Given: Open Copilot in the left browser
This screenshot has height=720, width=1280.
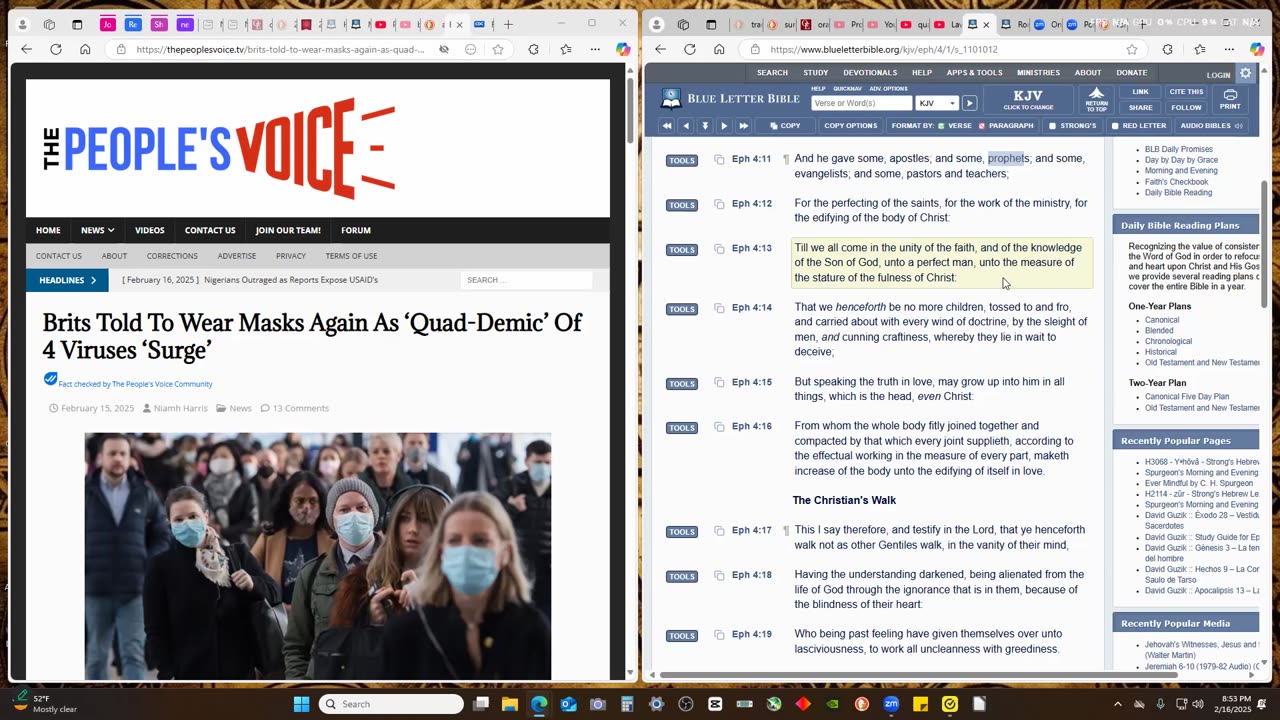Looking at the screenshot, I should pyautogui.click(x=623, y=49).
